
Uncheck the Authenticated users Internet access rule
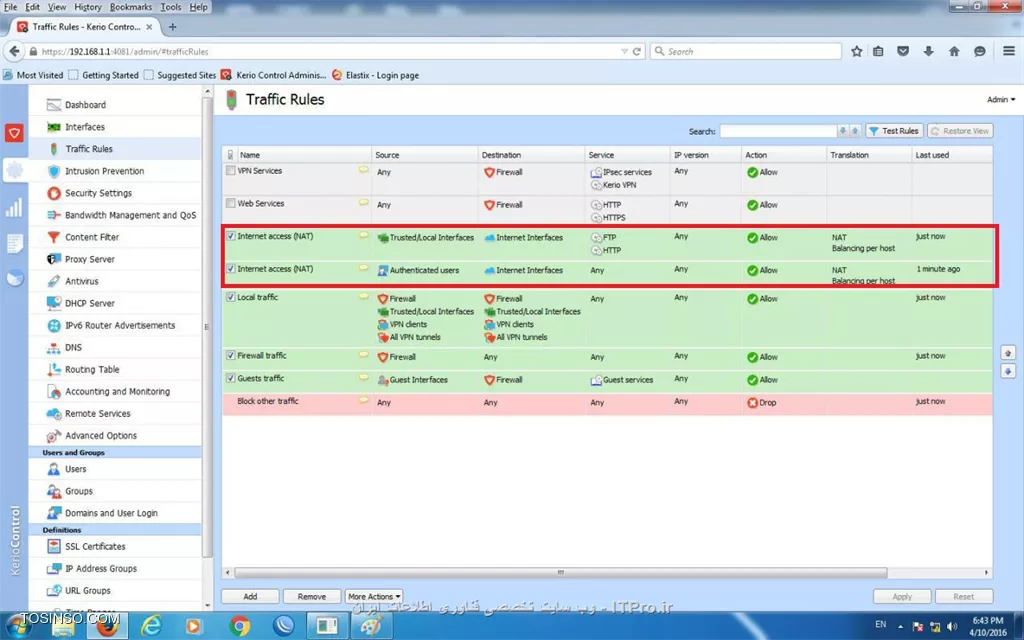[x=231, y=268]
